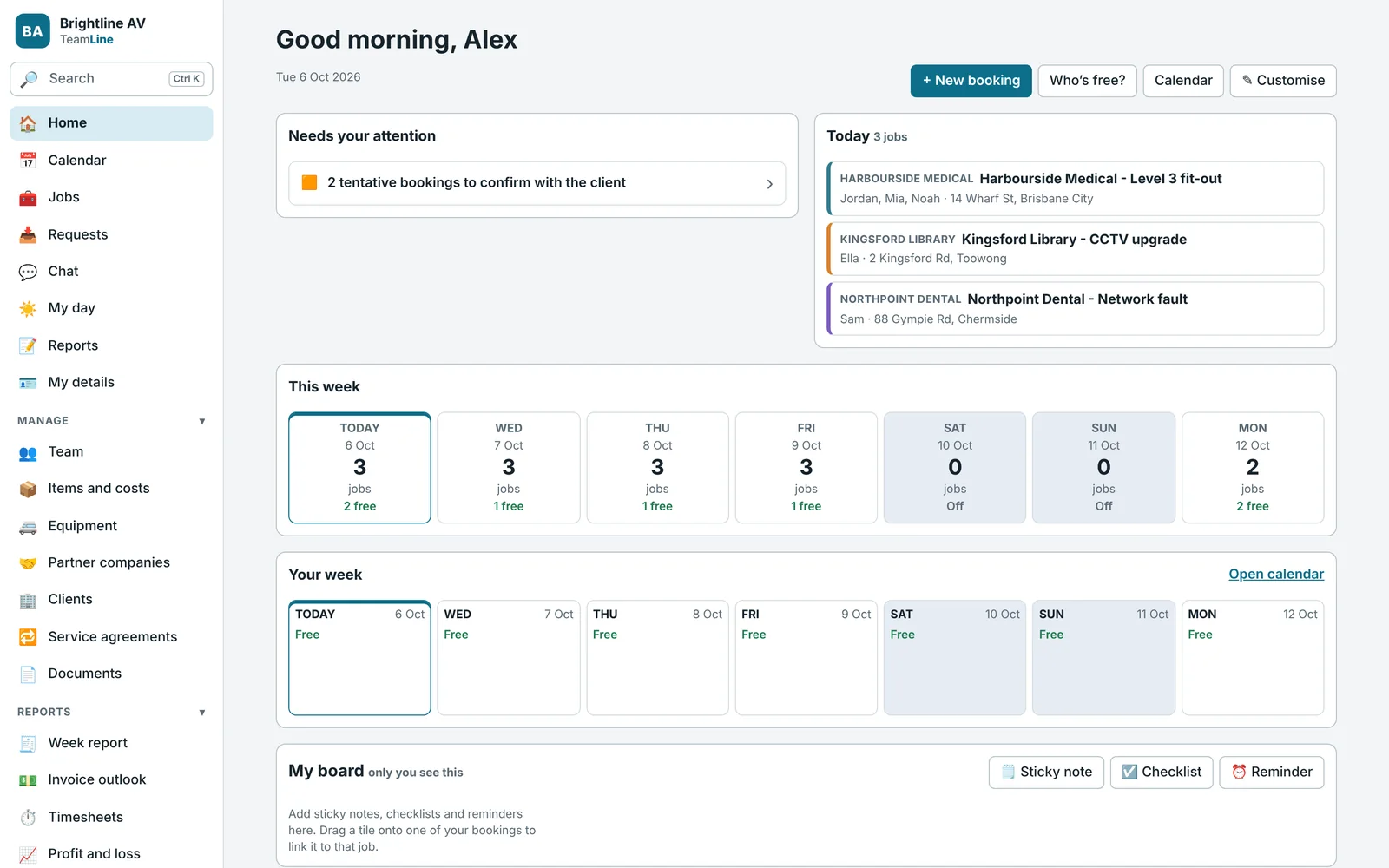The image size is (1389, 868).
Task: Click the New booking button
Action: click(x=971, y=81)
